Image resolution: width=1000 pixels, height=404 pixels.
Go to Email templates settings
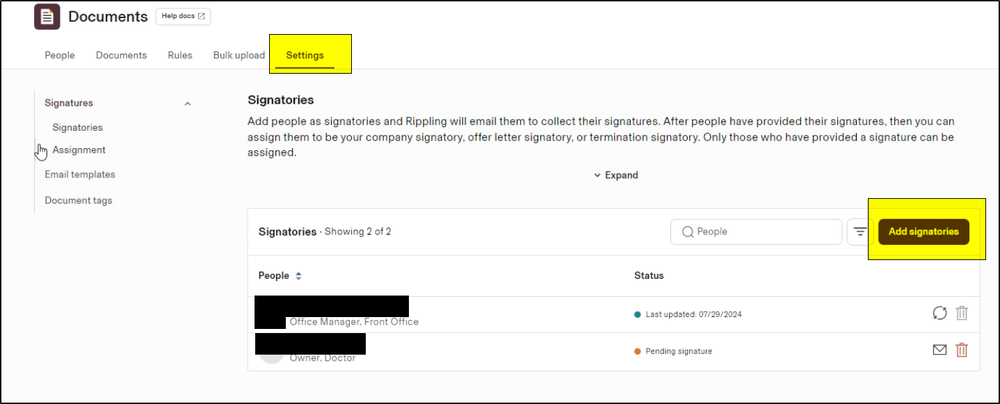point(80,174)
